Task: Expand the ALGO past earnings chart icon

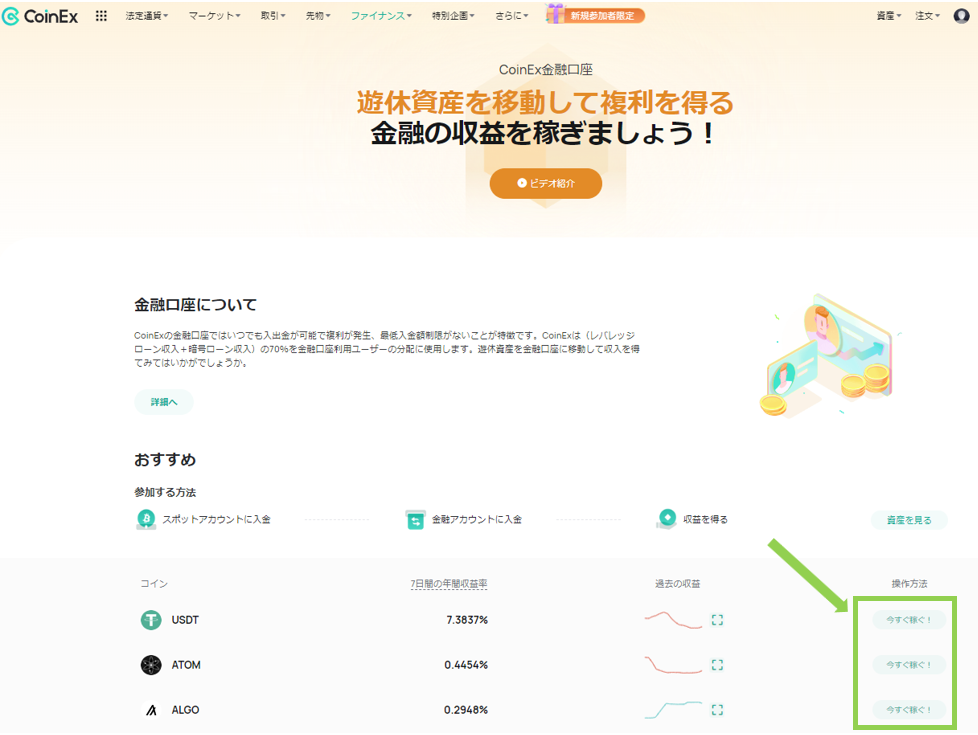Action: [717, 709]
